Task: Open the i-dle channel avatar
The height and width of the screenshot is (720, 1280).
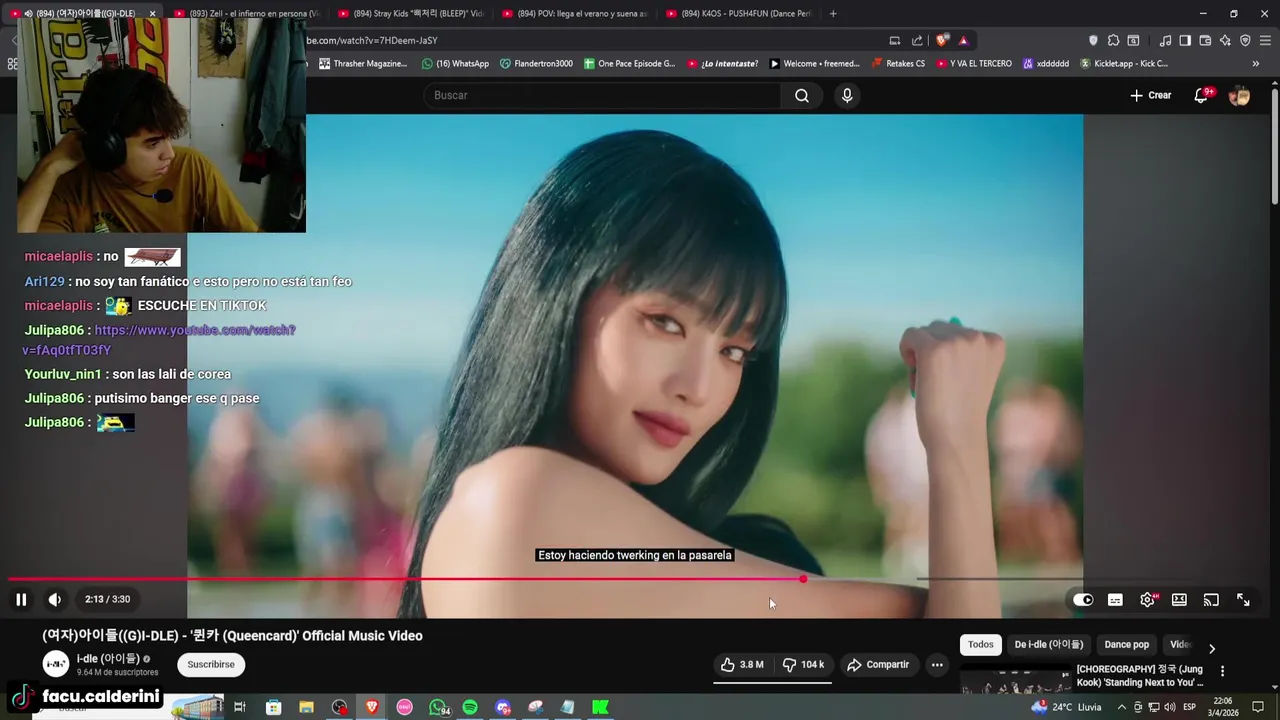Action: pos(56,664)
